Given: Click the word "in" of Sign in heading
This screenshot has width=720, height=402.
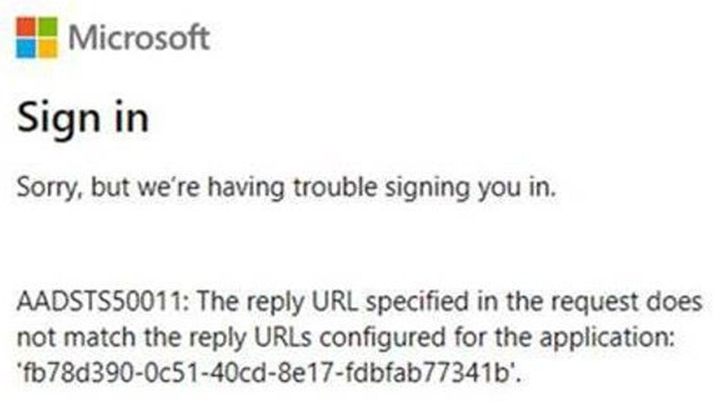Looking at the screenshot, I should coord(130,119).
